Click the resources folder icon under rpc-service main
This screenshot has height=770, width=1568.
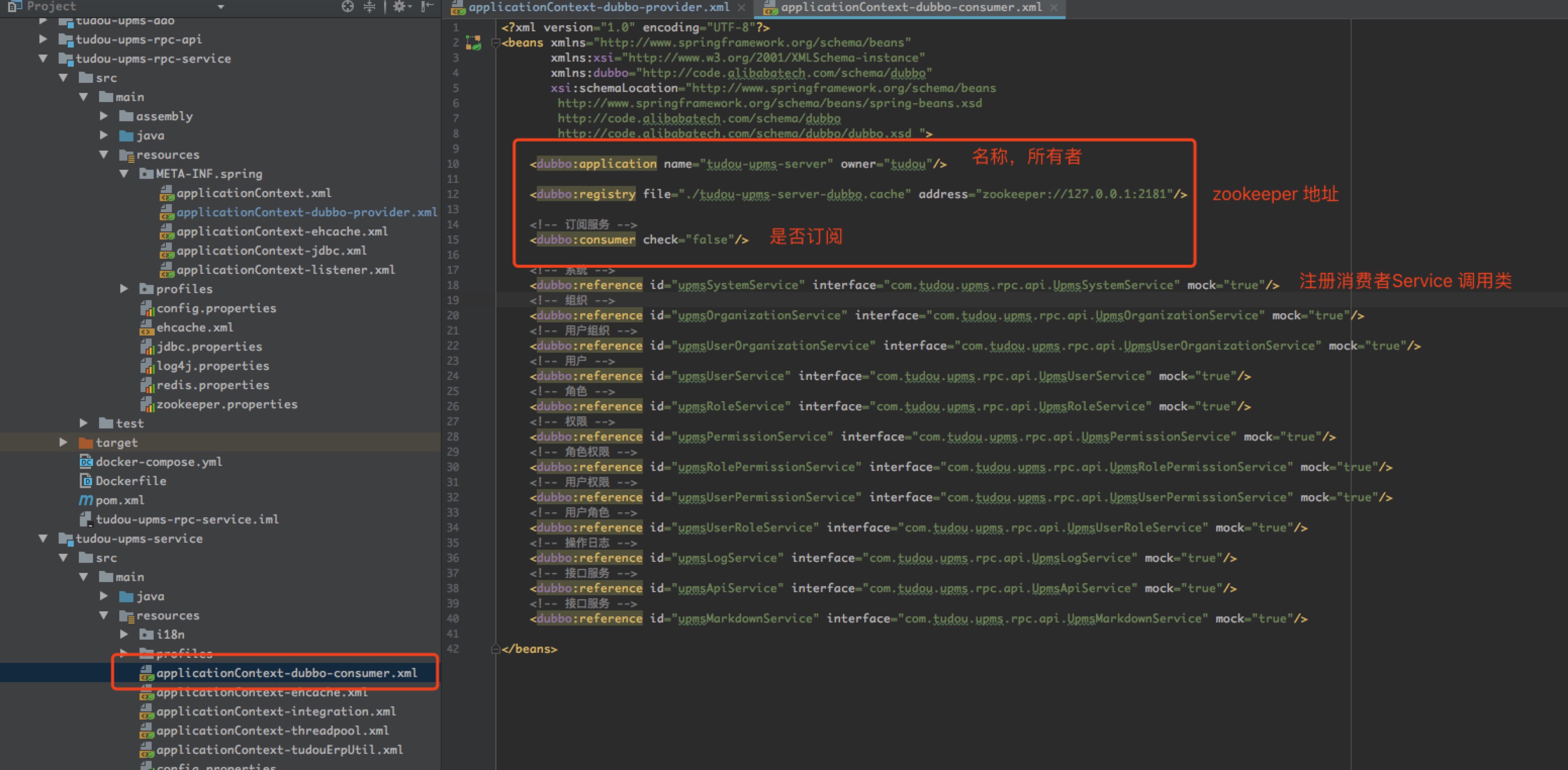pos(126,155)
